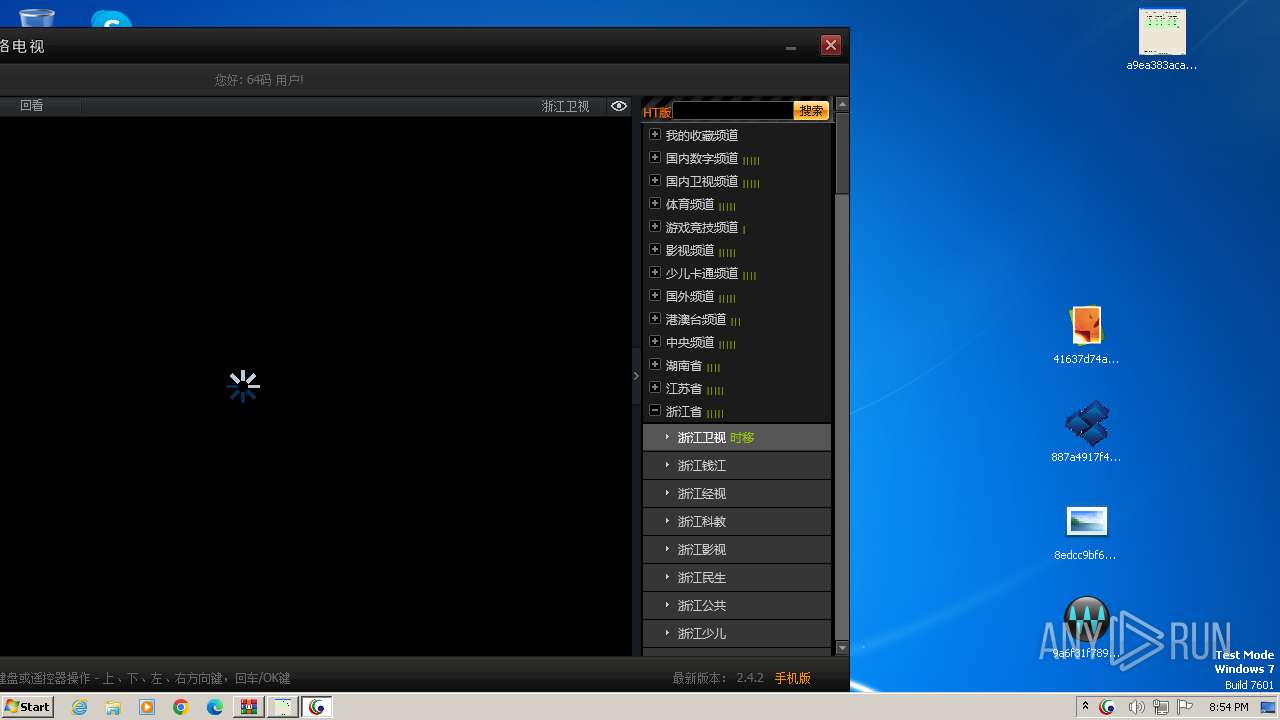
Task: Open Windows Media Player from taskbar
Action: tap(147, 707)
